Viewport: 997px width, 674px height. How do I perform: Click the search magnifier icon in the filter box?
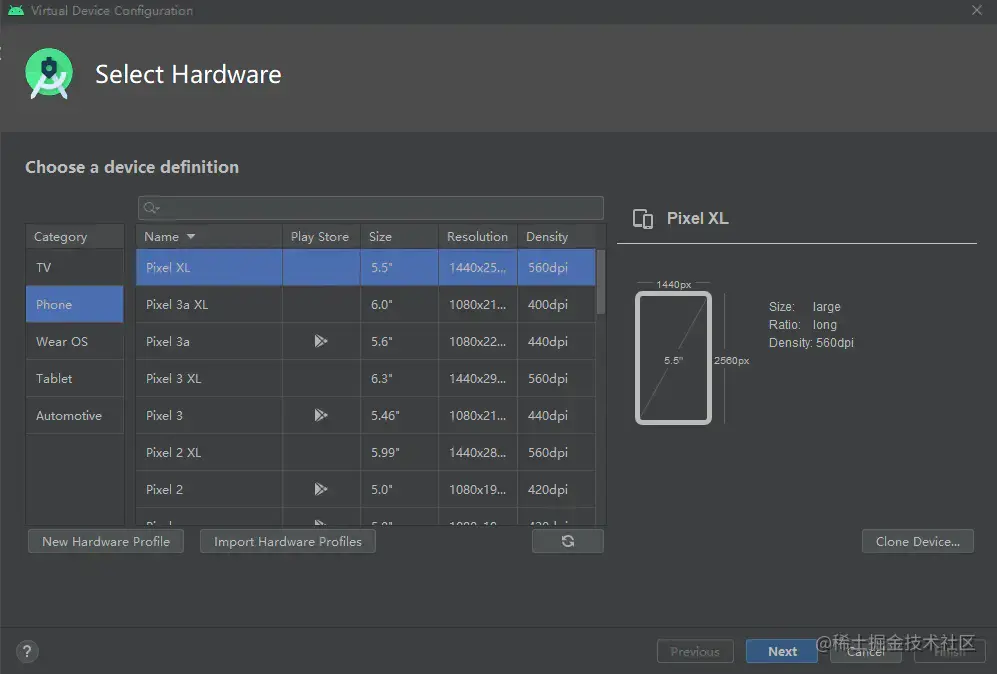click(151, 208)
